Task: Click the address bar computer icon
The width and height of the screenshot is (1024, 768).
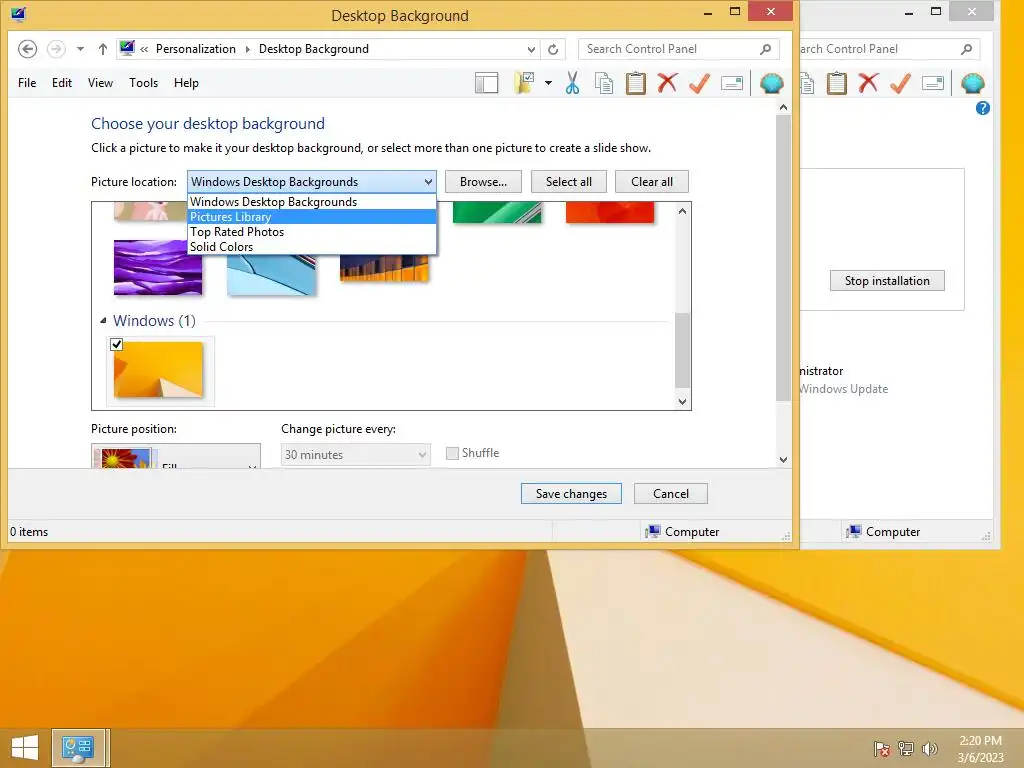Action: click(x=127, y=48)
